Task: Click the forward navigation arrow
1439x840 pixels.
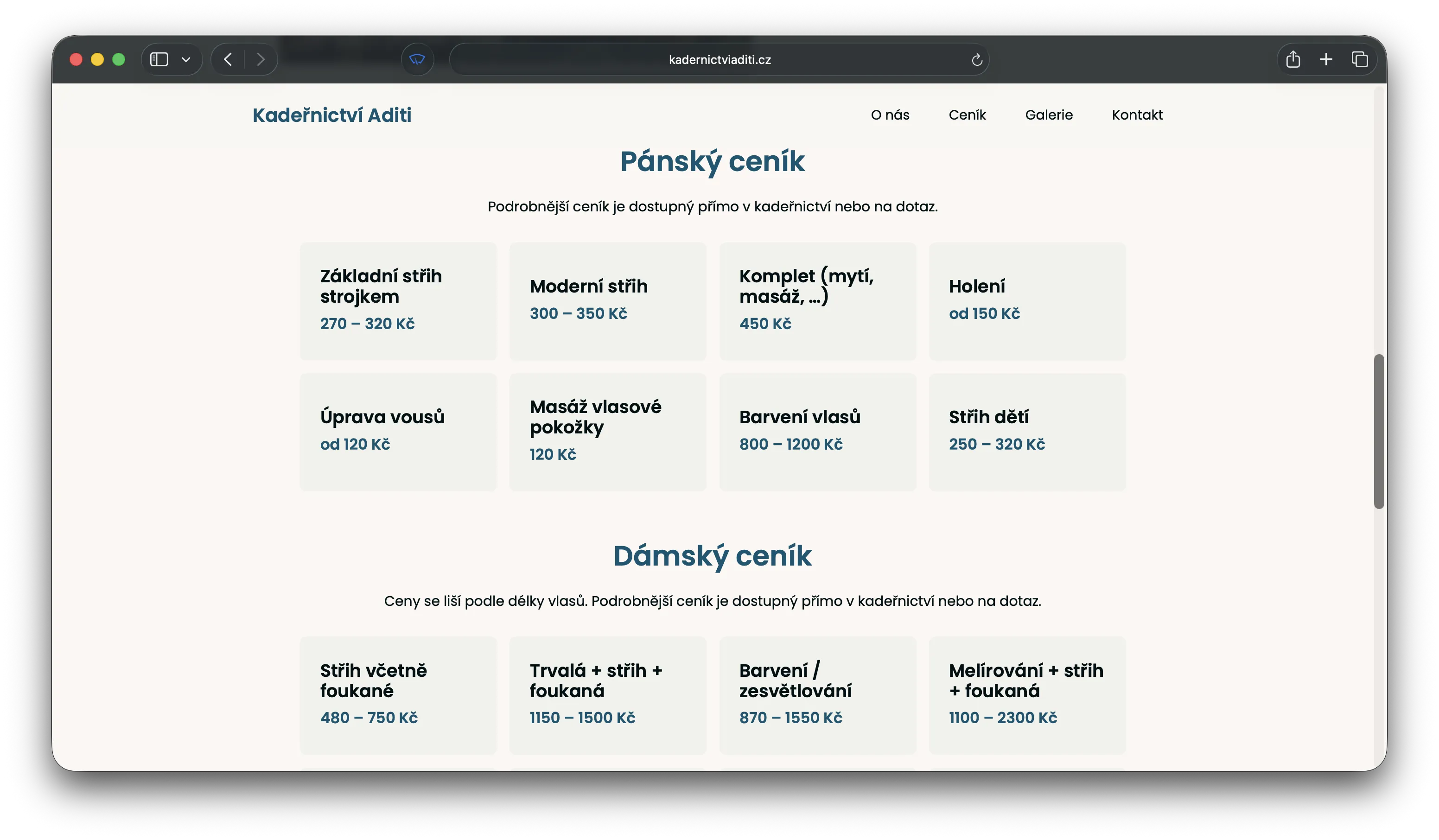Action: pos(261,59)
